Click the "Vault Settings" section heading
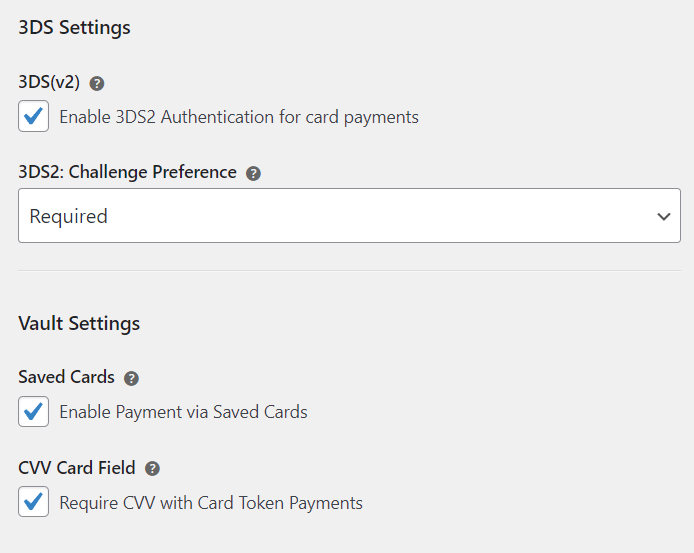 79,323
